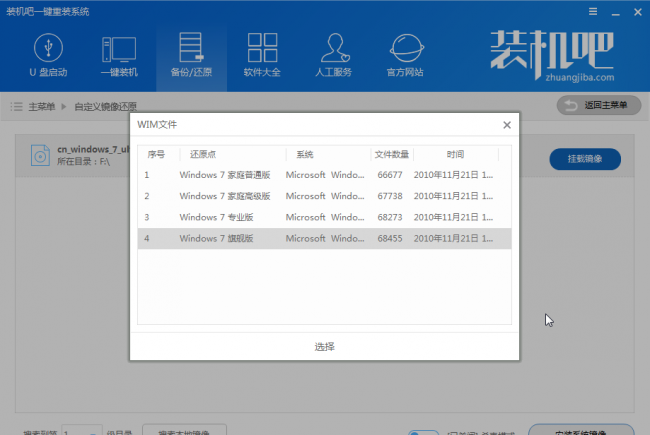Click the 还原点 column header
Viewport: 650px width, 435px height.
pos(203,154)
